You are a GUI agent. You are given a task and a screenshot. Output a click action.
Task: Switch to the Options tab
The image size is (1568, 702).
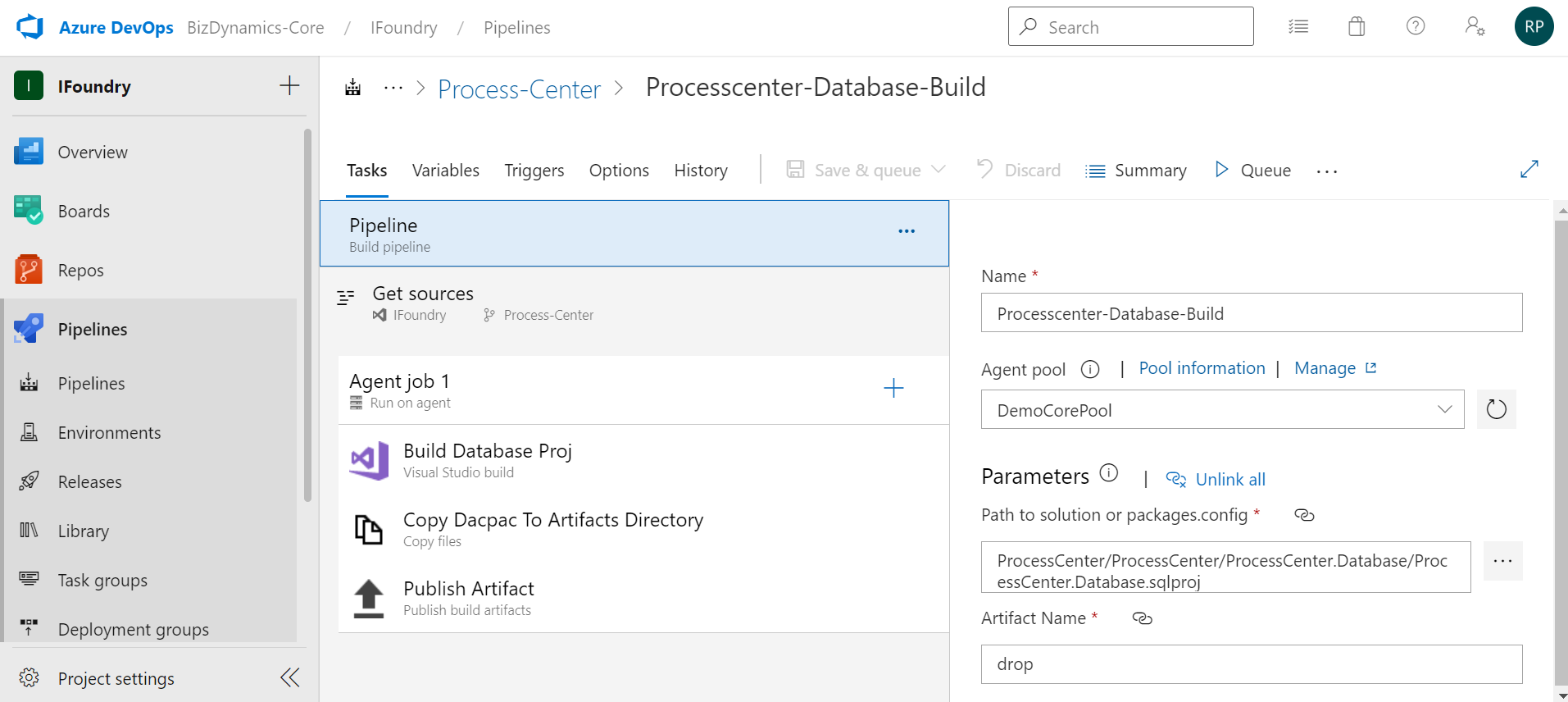619,171
